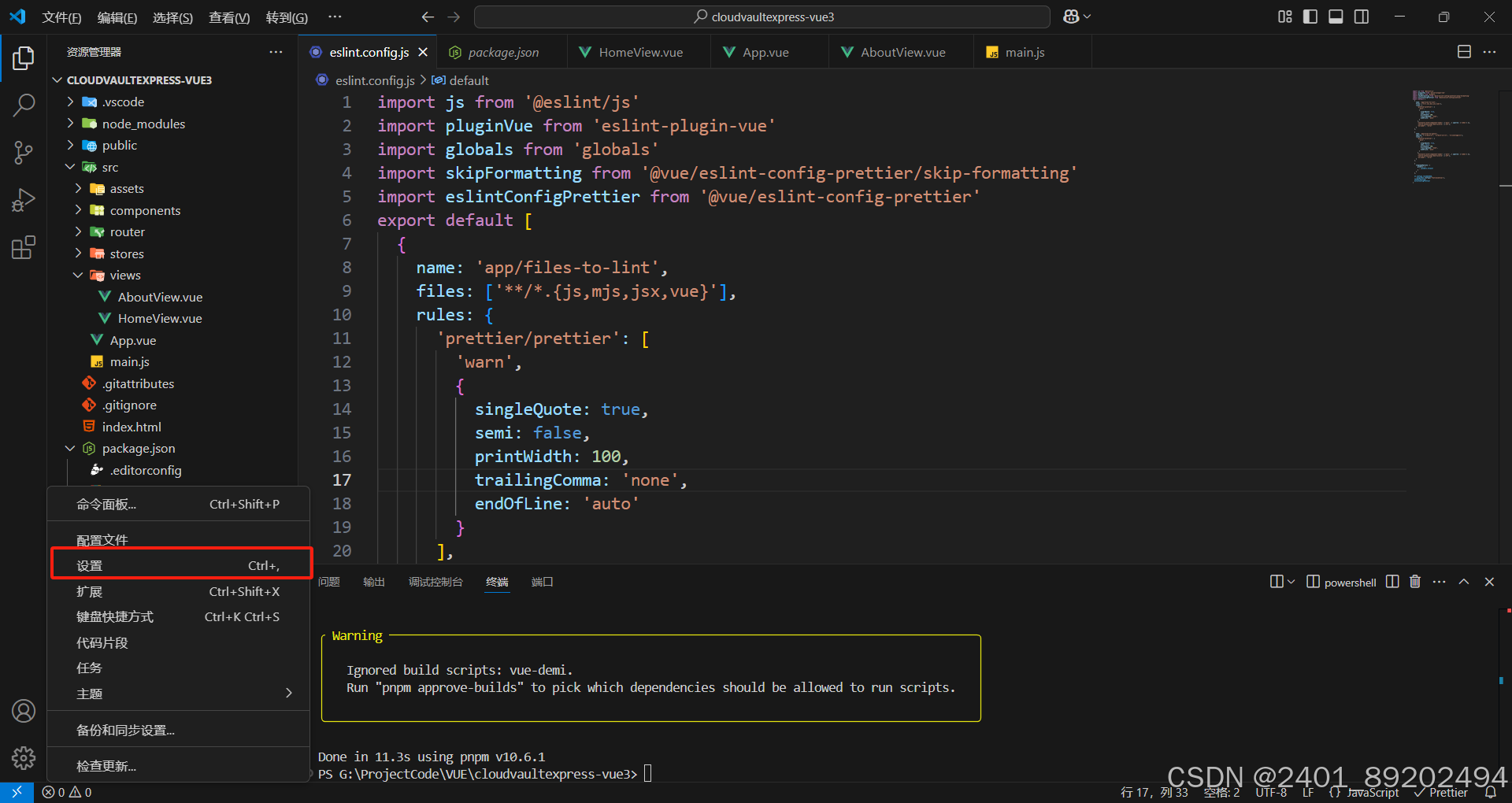Click the cloudvaultexpress-vue3 search box
Screen dimensions: 1512x803
coord(762,16)
